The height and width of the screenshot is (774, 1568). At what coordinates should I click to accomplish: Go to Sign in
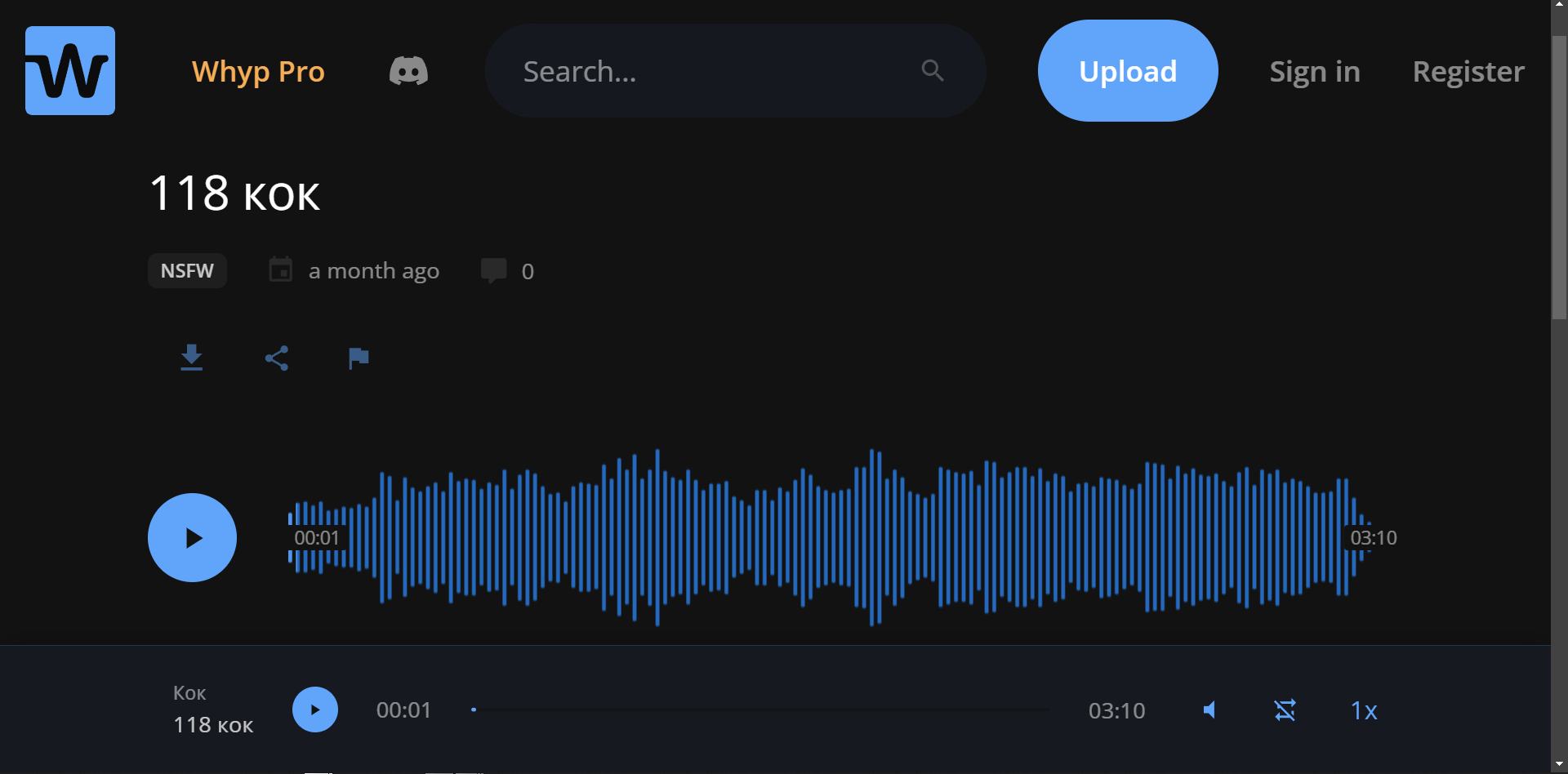pyautogui.click(x=1314, y=72)
